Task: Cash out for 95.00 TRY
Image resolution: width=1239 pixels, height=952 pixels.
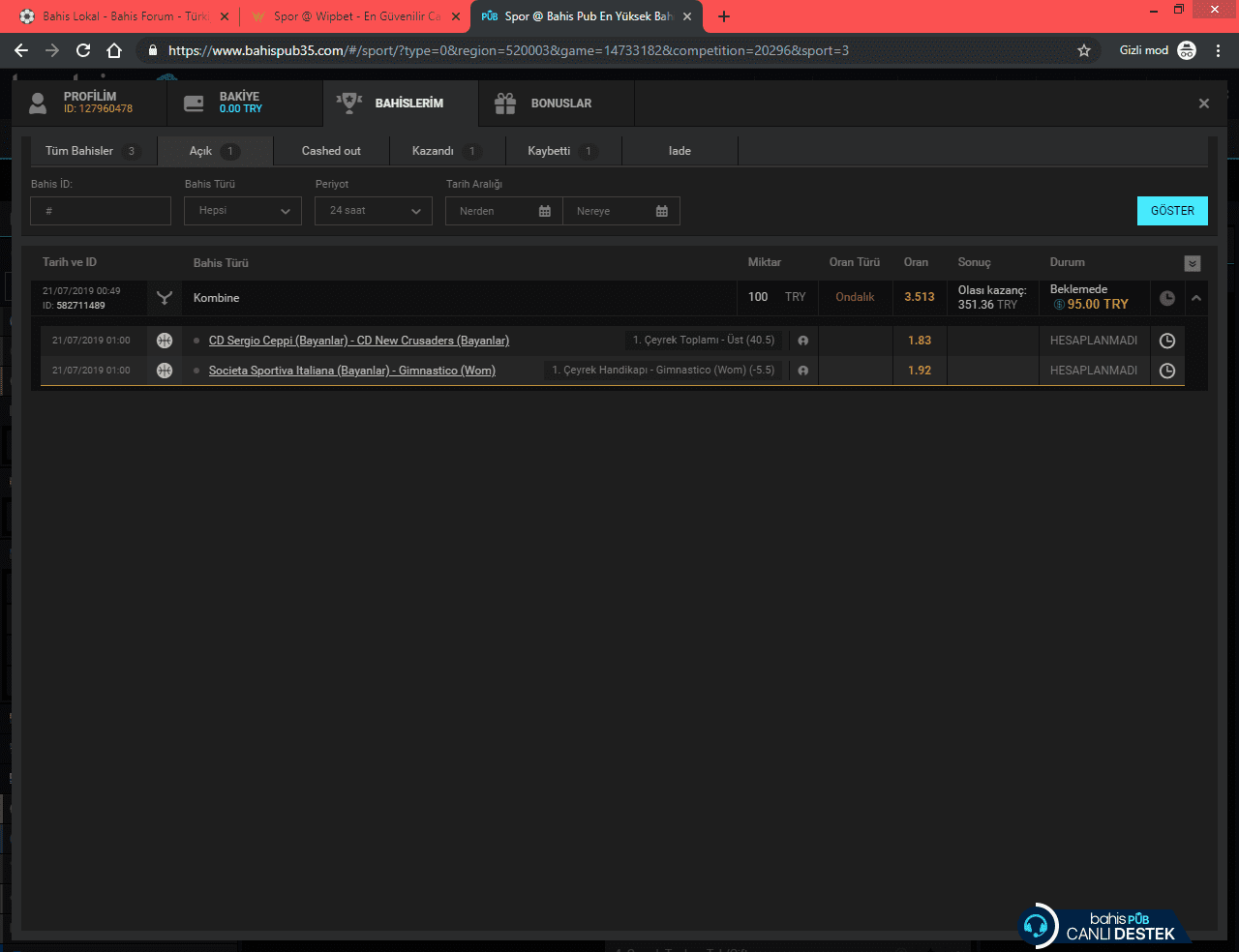Action: pyautogui.click(x=1091, y=304)
